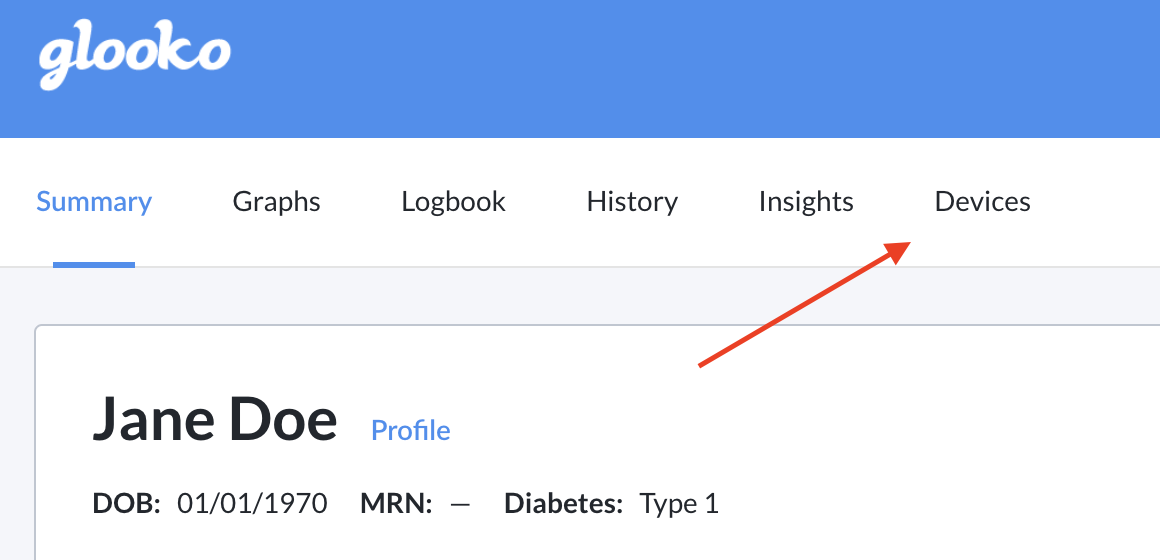
Task: Click the patient name Jane Doe
Action: tap(215, 419)
